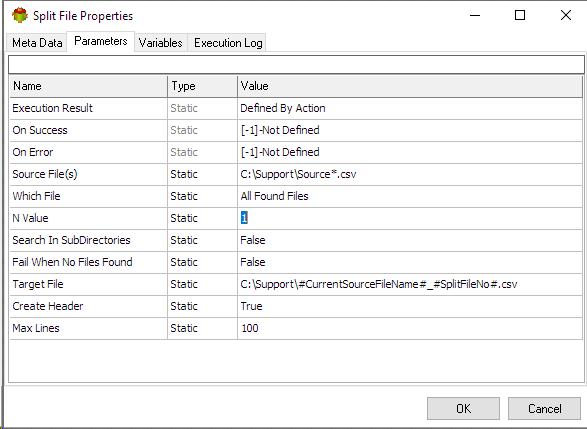Select the Which File name cell
The image size is (587, 429).
click(89, 196)
